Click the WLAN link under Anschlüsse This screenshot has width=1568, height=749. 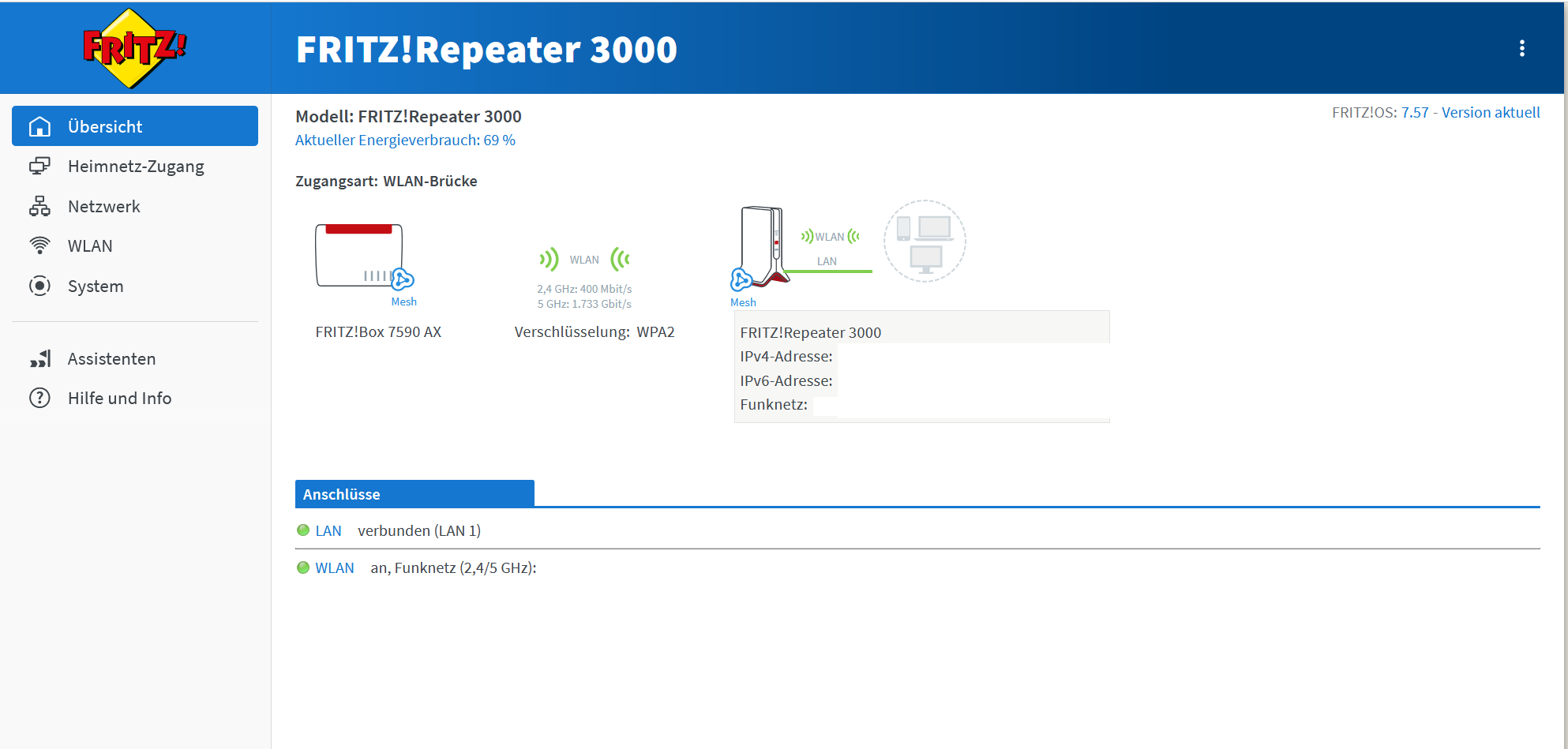[x=335, y=567]
